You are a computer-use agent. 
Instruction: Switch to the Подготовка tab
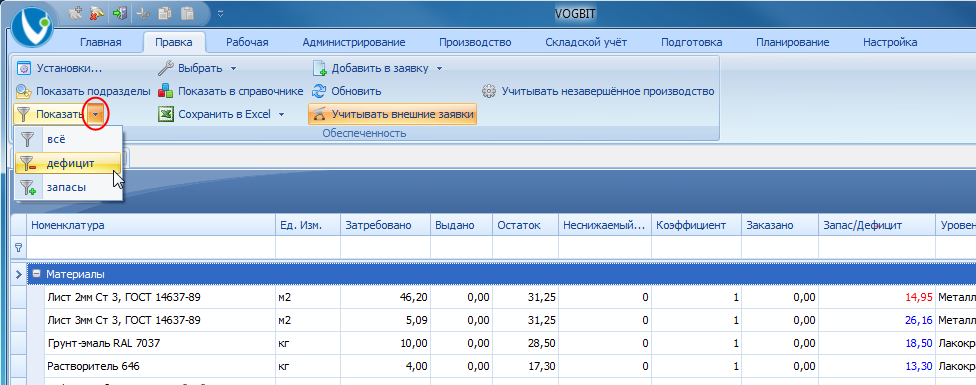[692, 42]
